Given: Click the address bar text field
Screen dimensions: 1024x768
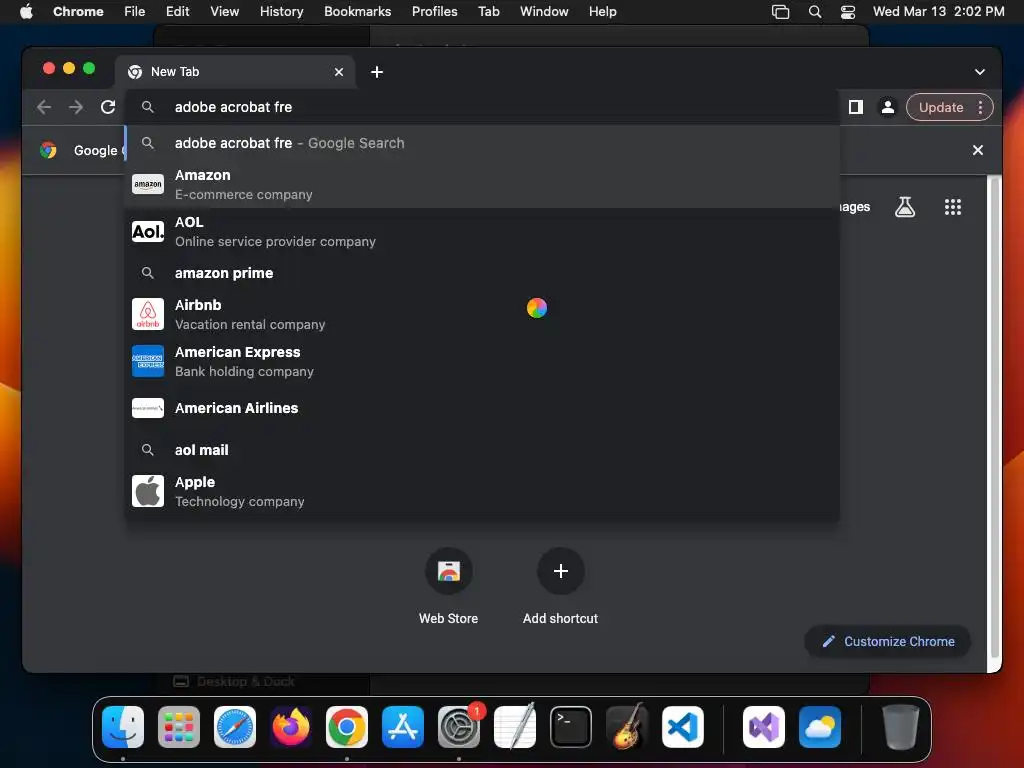Looking at the screenshot, I should tap(482, 107).
